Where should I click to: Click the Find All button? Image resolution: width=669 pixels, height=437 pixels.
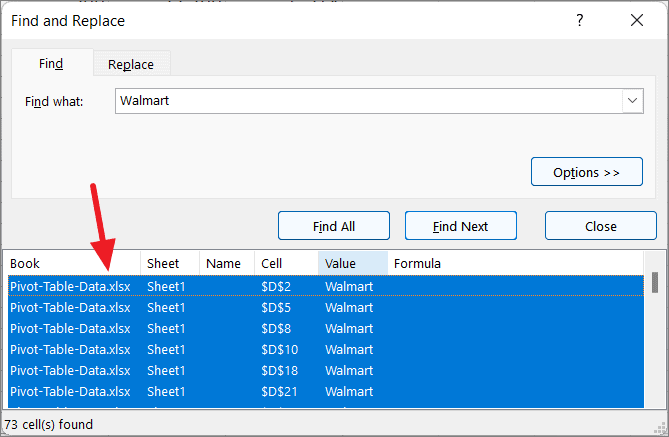click(x=334, y=226)
